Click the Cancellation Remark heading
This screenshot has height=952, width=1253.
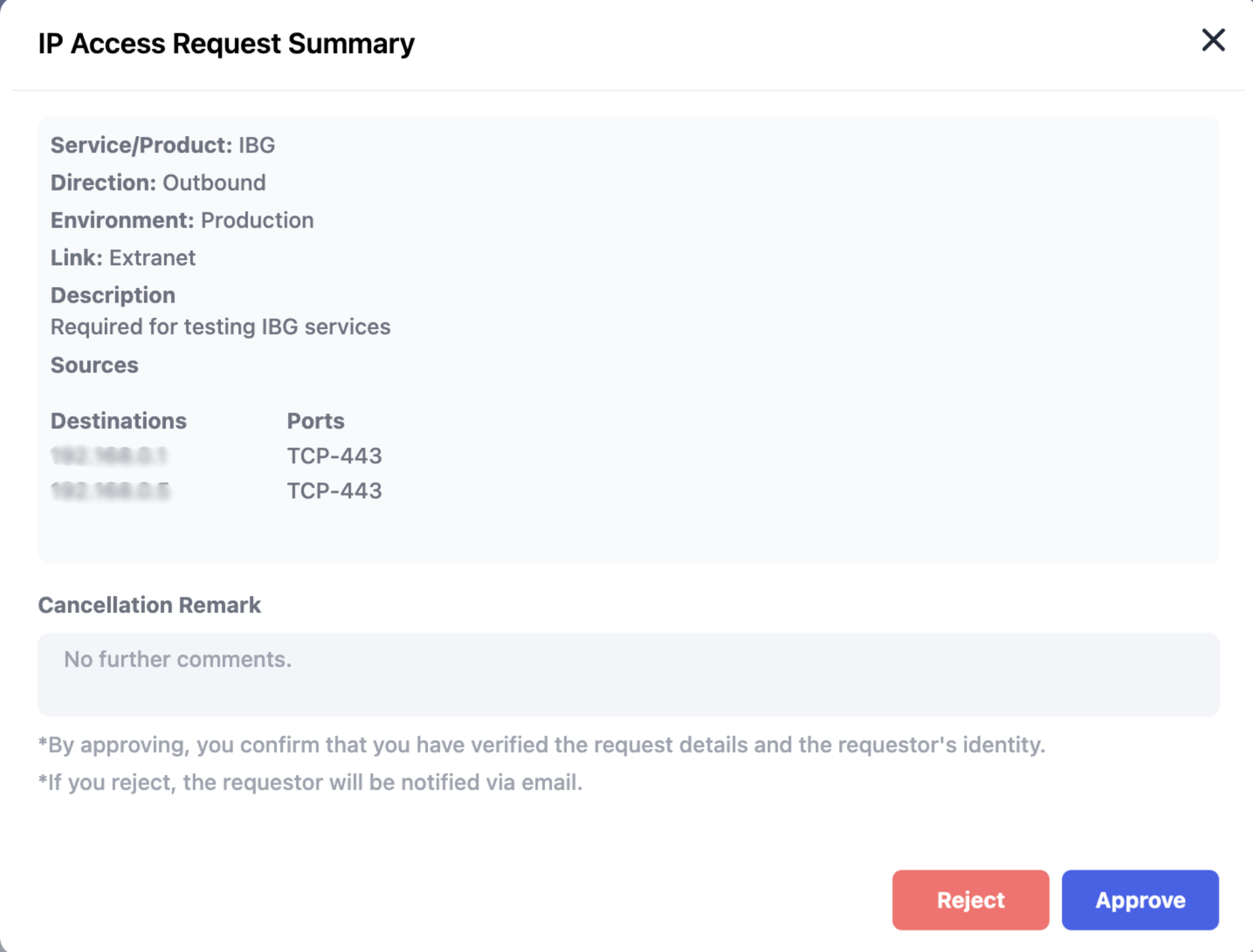[149, 605]
